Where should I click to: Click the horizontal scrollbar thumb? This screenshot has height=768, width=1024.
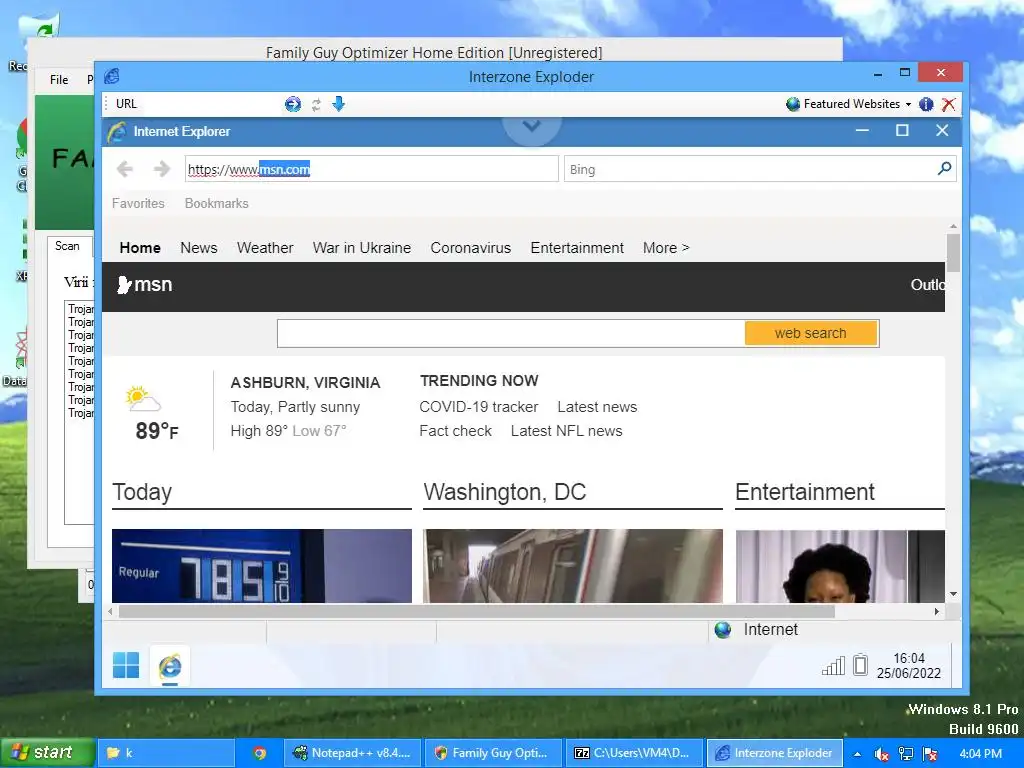click(477, 611)
